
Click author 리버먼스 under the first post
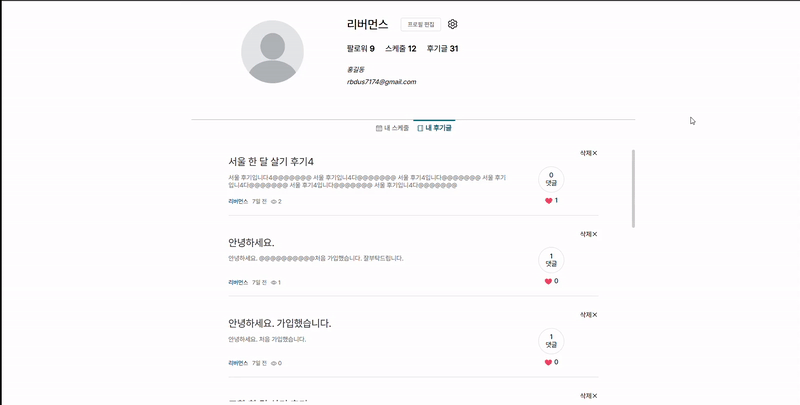tap(238, 201)
